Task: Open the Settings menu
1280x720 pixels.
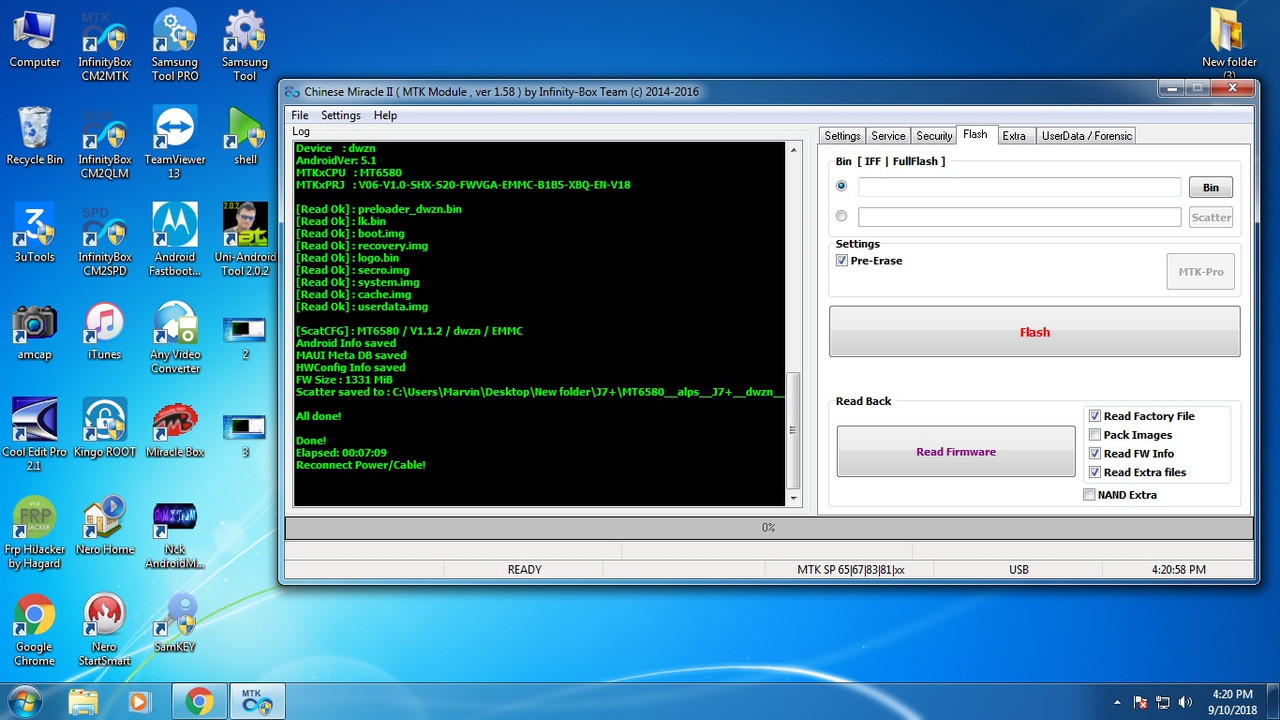Action: click(x=341, y=115)
